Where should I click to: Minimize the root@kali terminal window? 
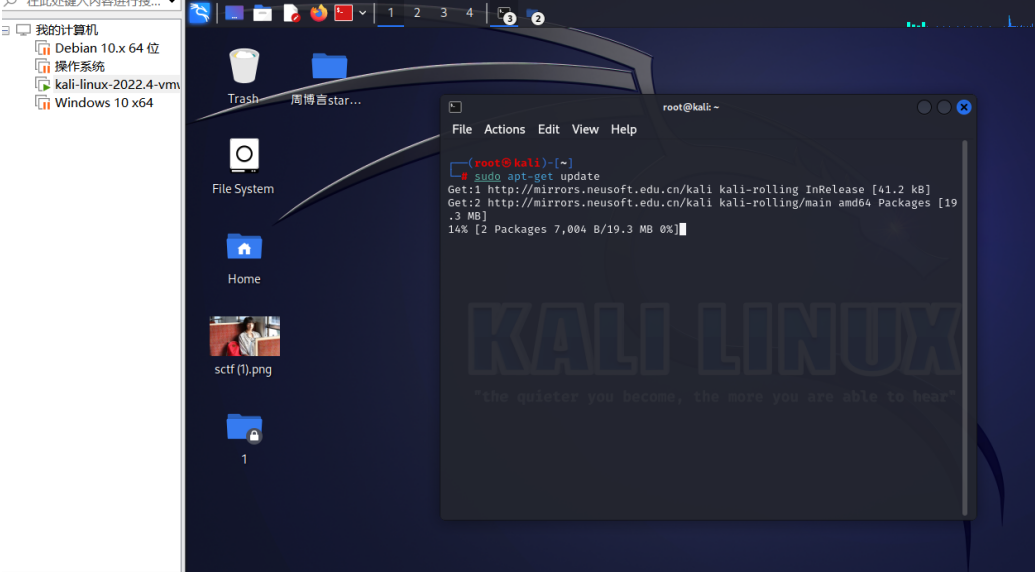tap(924, 107)
